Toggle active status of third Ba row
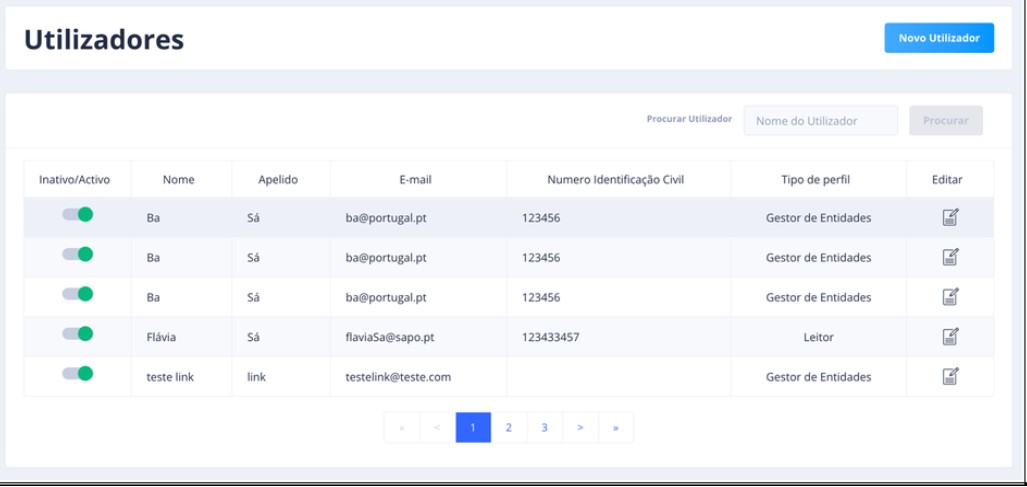This screenshot has width=1027, height=487. pyautogui.click(x=77, y=294)
